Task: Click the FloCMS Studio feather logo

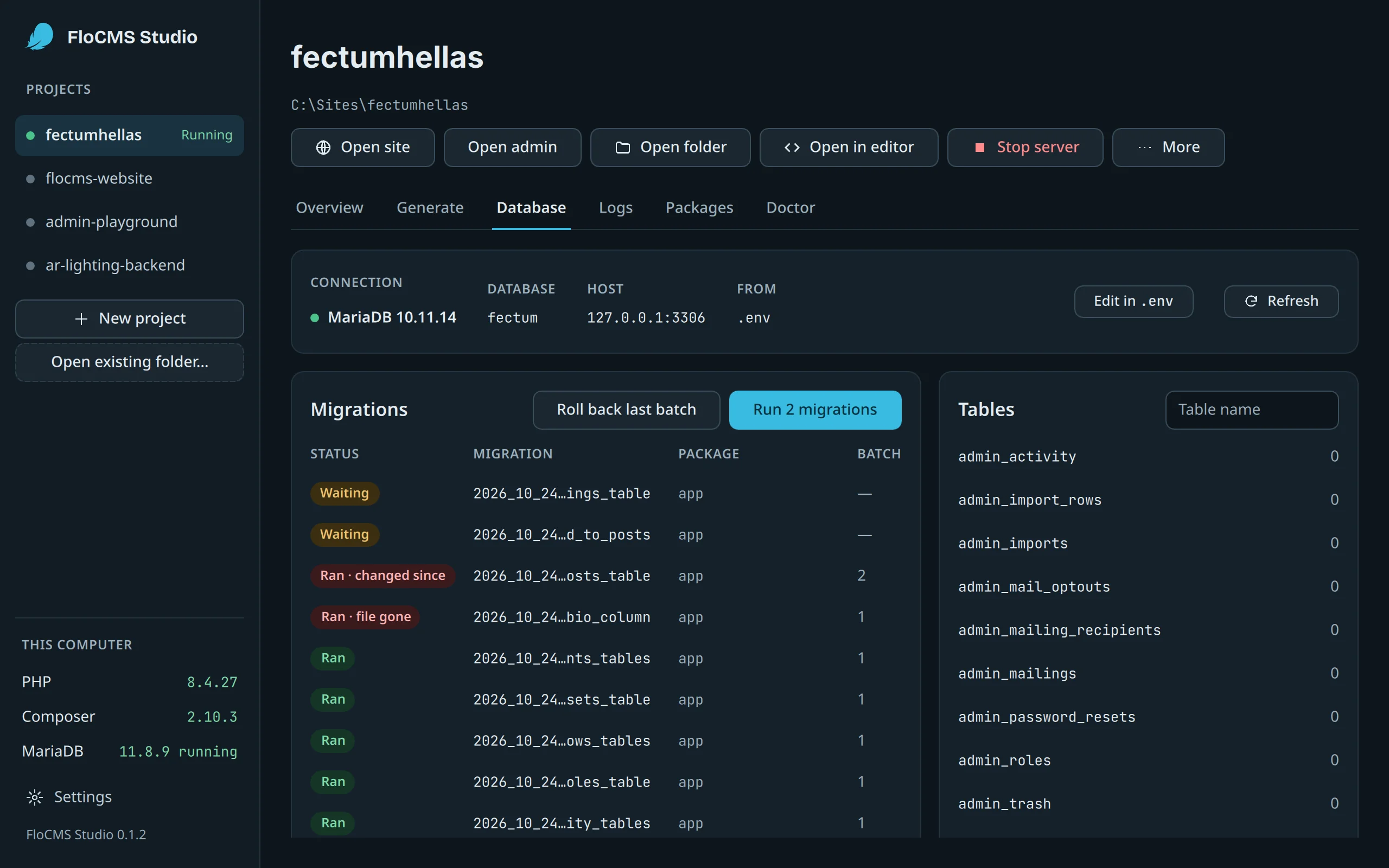Action: tap(40, 37)
